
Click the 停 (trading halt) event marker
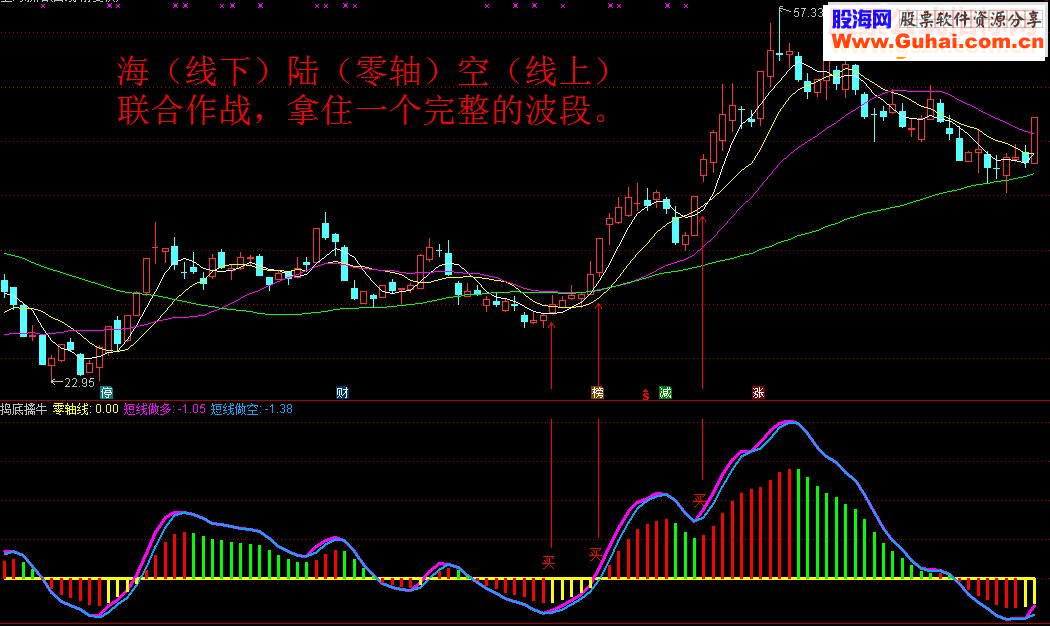tap(106, 393)
